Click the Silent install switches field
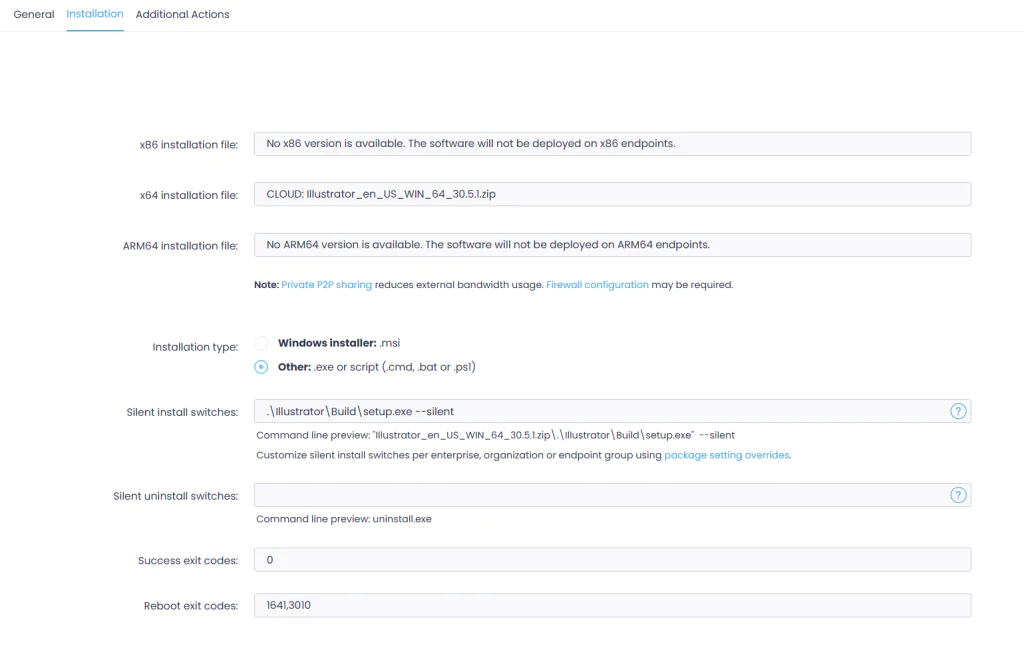Screen dimensions: 1024x660 pyautogui.click(x=612, y=411)
